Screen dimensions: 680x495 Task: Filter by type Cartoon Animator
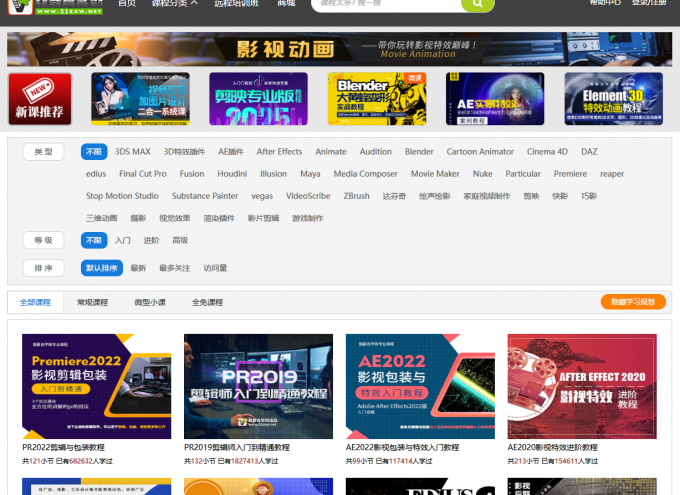click(x=480, y=152)
